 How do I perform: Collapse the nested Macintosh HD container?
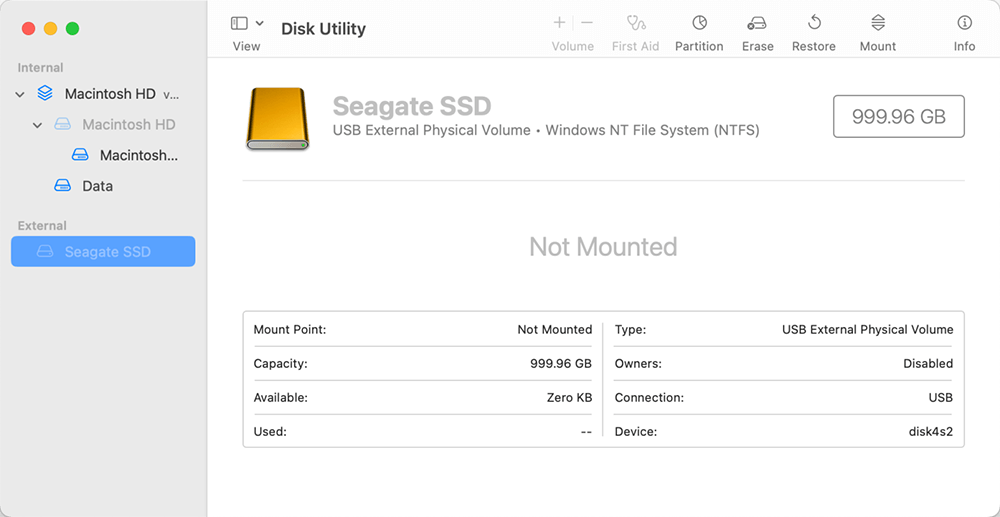point(38,125)
